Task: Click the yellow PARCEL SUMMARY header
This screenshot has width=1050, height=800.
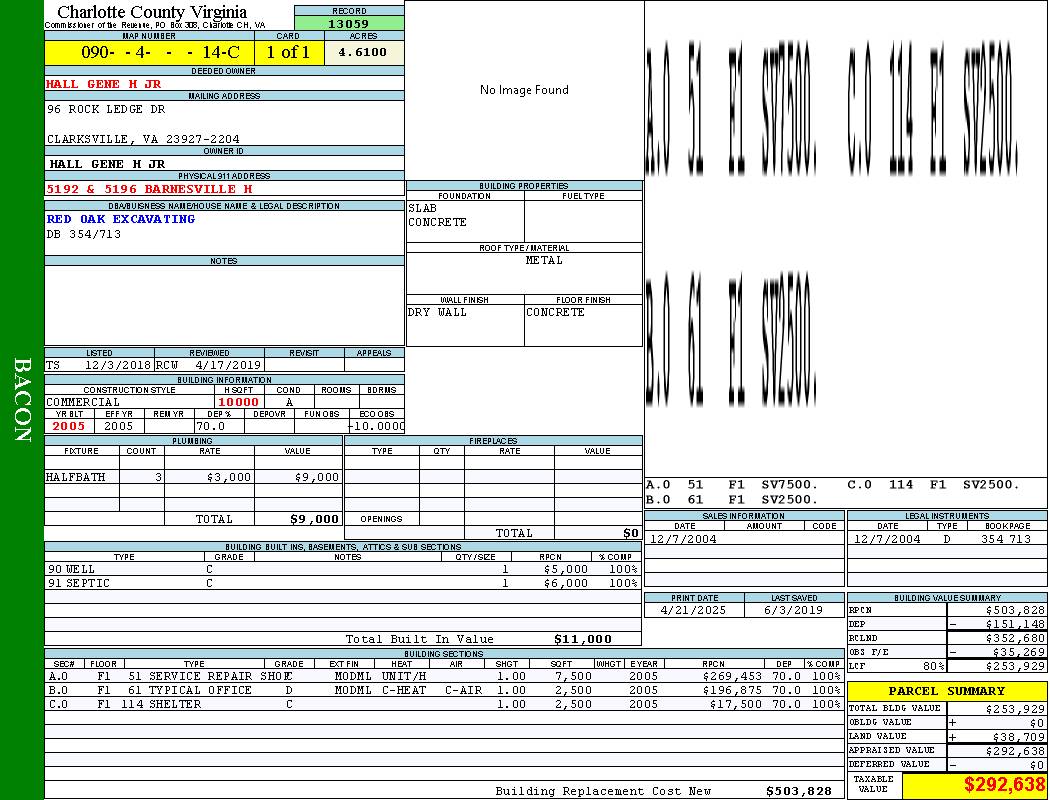Action: (x=947, y=691)
